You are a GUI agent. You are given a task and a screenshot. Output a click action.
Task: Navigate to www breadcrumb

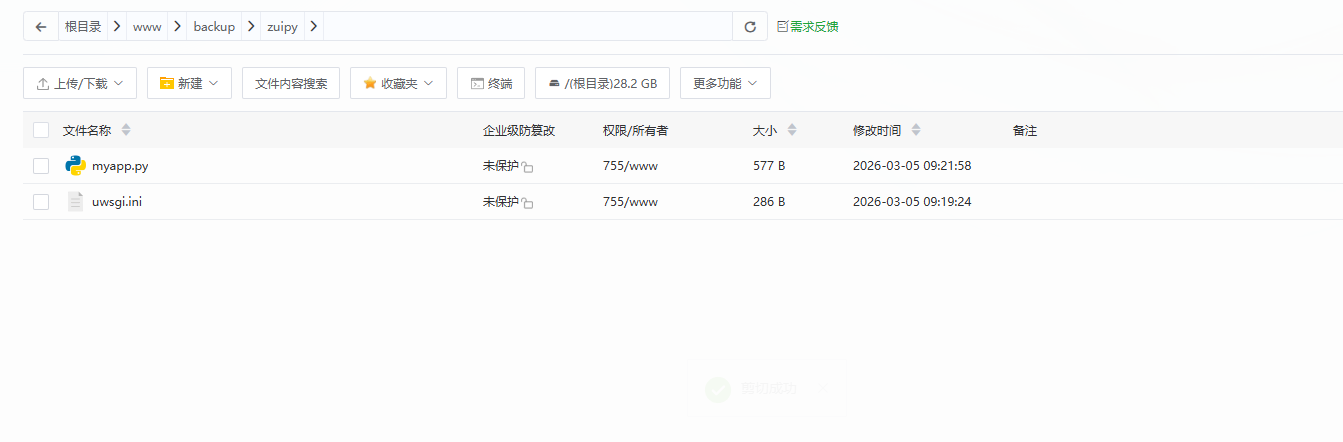147,27
